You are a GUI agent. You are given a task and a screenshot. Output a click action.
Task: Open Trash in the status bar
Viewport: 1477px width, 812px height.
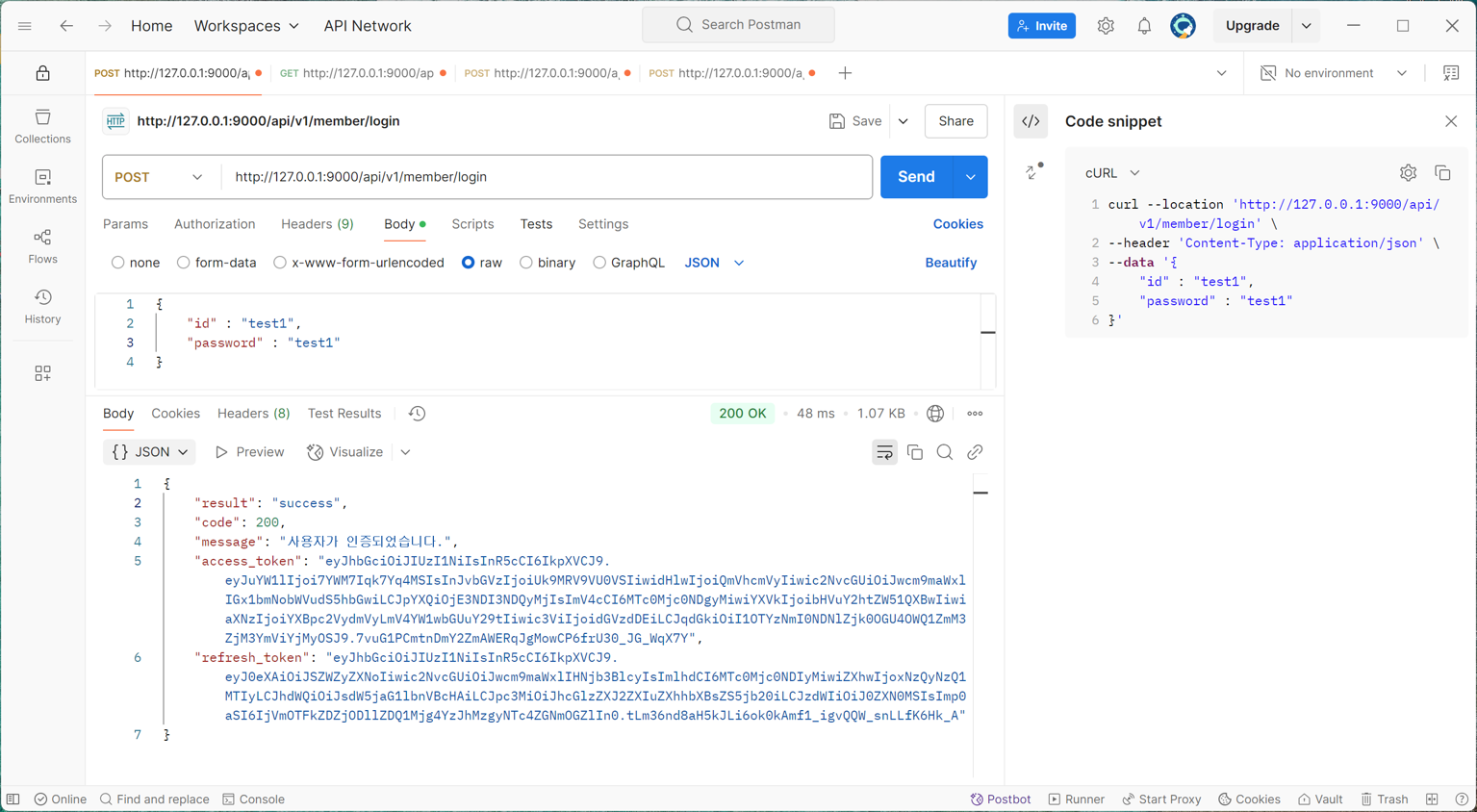1385,799
